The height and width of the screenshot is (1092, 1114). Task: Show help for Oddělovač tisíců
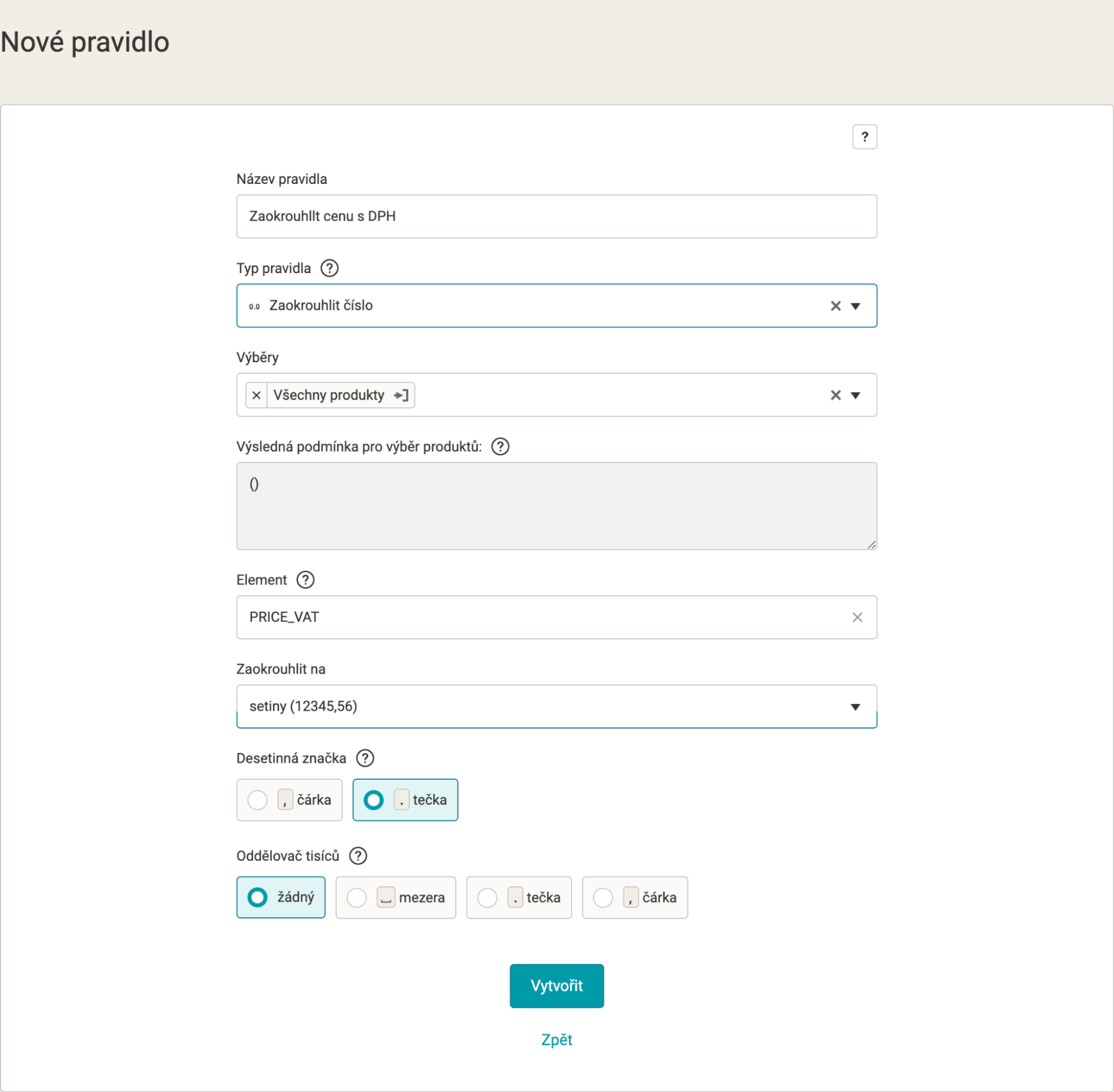tap(358, 856)
